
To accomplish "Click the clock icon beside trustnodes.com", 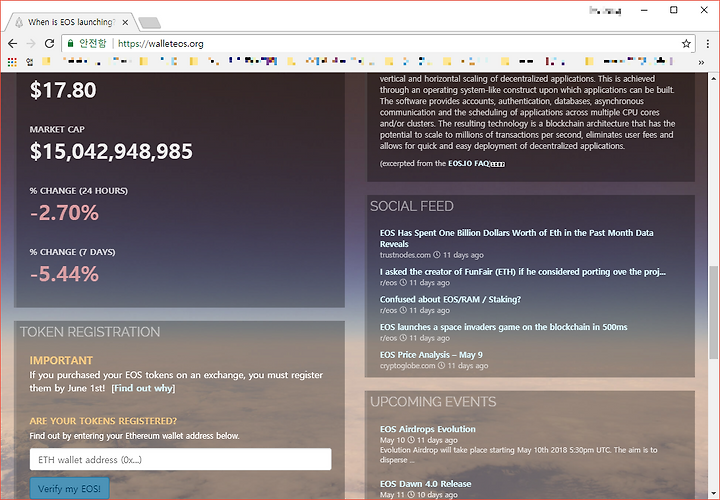I will click(x=437, y=255).
